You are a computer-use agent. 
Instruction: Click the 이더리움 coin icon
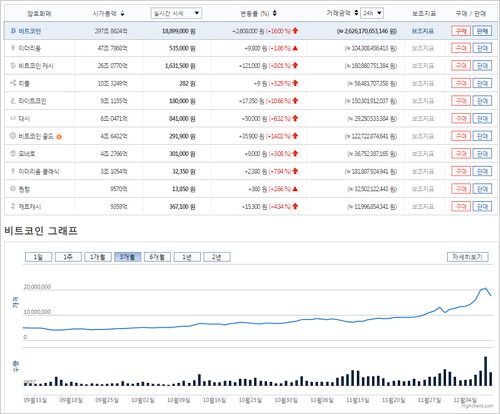(x=13, y=48)
